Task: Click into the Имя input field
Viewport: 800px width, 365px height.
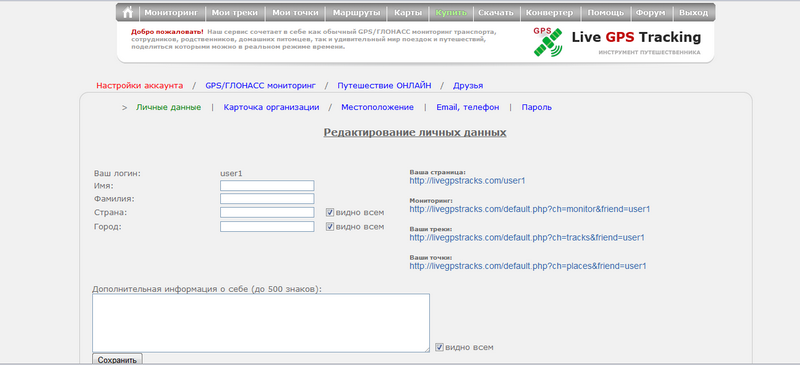Action: (x=267, y=186)
